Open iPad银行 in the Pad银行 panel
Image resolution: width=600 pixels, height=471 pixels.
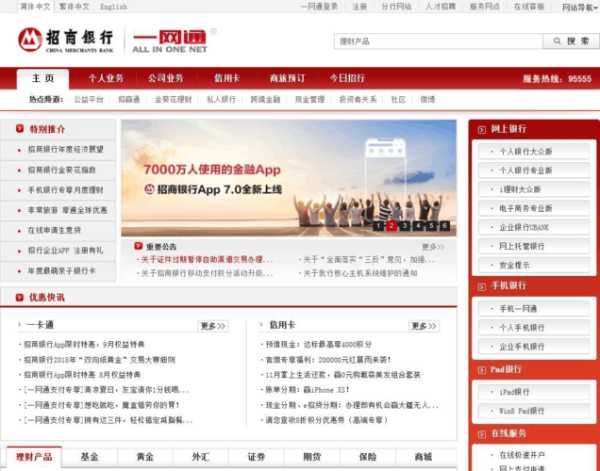pyautogui.click(x=534, y=392)
